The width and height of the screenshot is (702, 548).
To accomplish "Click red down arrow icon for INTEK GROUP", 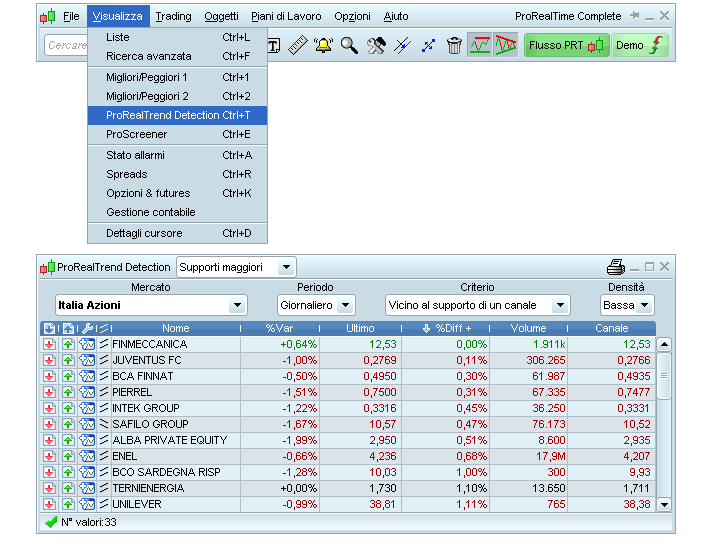I will (x=49, y=408).
